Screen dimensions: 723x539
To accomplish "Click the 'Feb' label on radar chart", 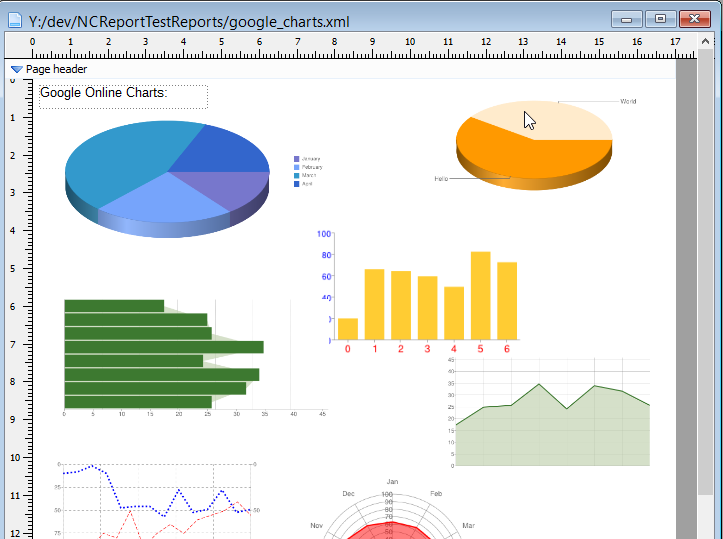I will click(x=436, y=493).
